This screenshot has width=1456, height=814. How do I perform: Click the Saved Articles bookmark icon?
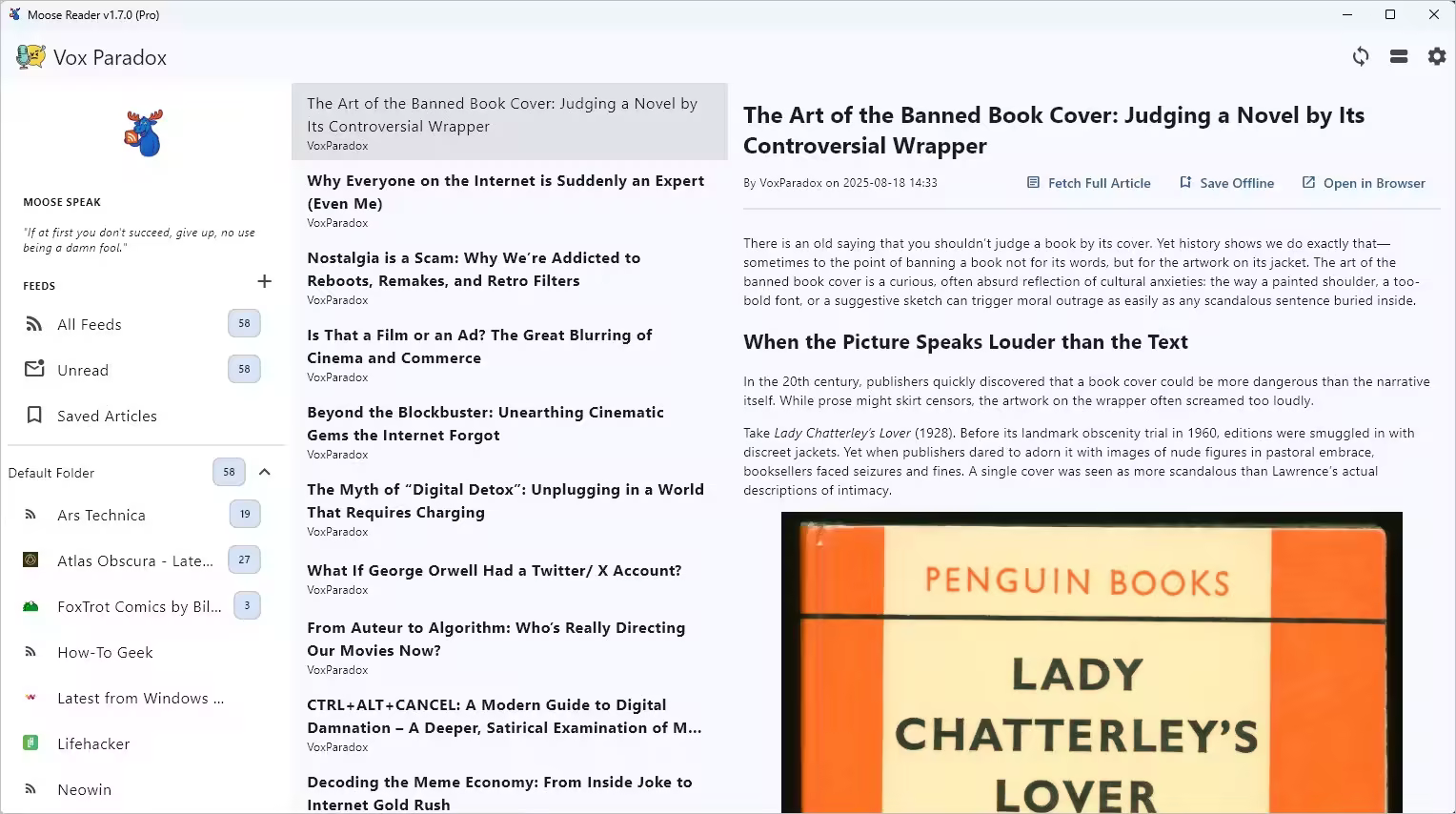tap(34, 415)
